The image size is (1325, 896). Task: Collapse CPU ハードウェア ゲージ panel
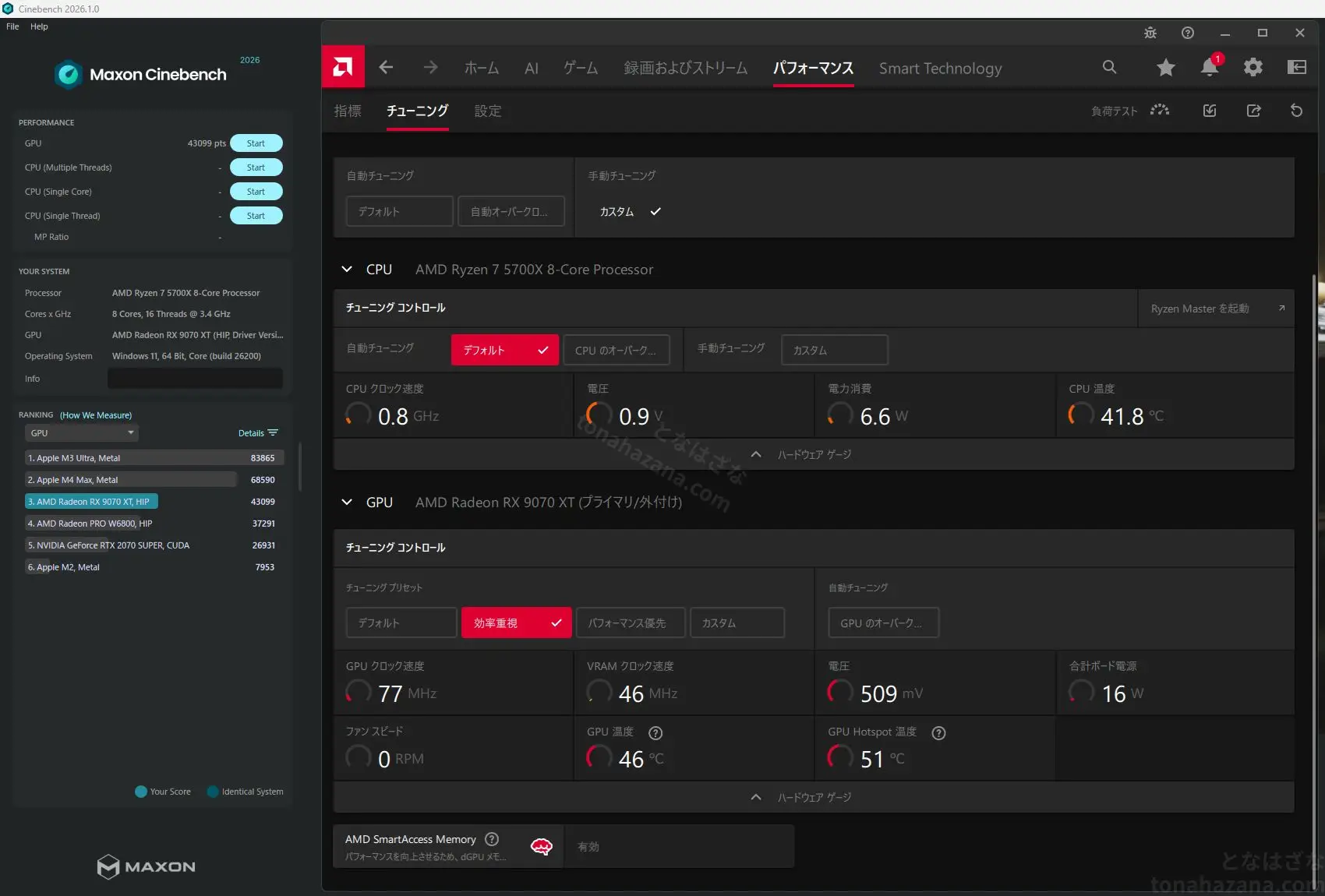(814, 454)
